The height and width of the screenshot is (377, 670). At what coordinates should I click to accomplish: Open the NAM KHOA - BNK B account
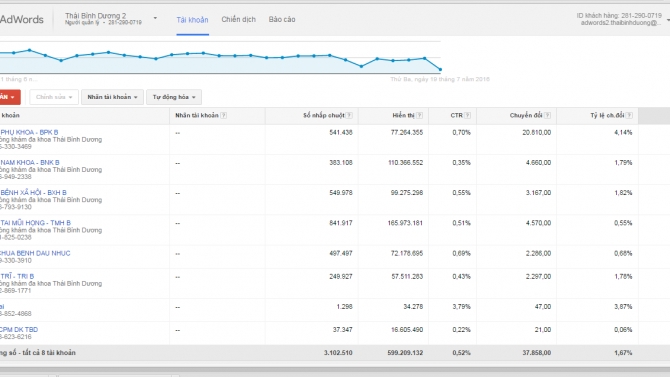pyautogui.click(x=30, y=162)
